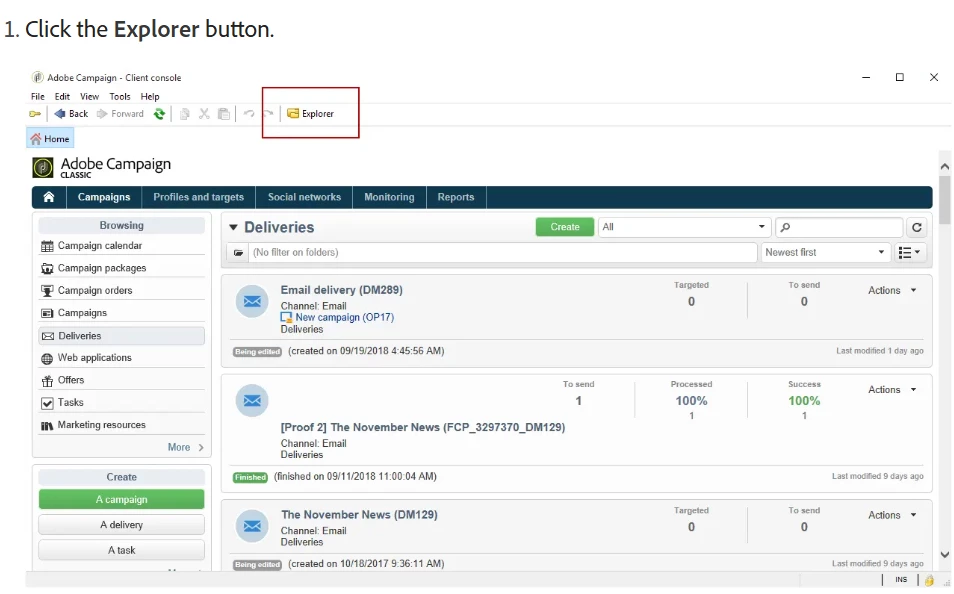954x594 pixels.
Task: Click the green A campaign button
Action: tap(122, 500)
